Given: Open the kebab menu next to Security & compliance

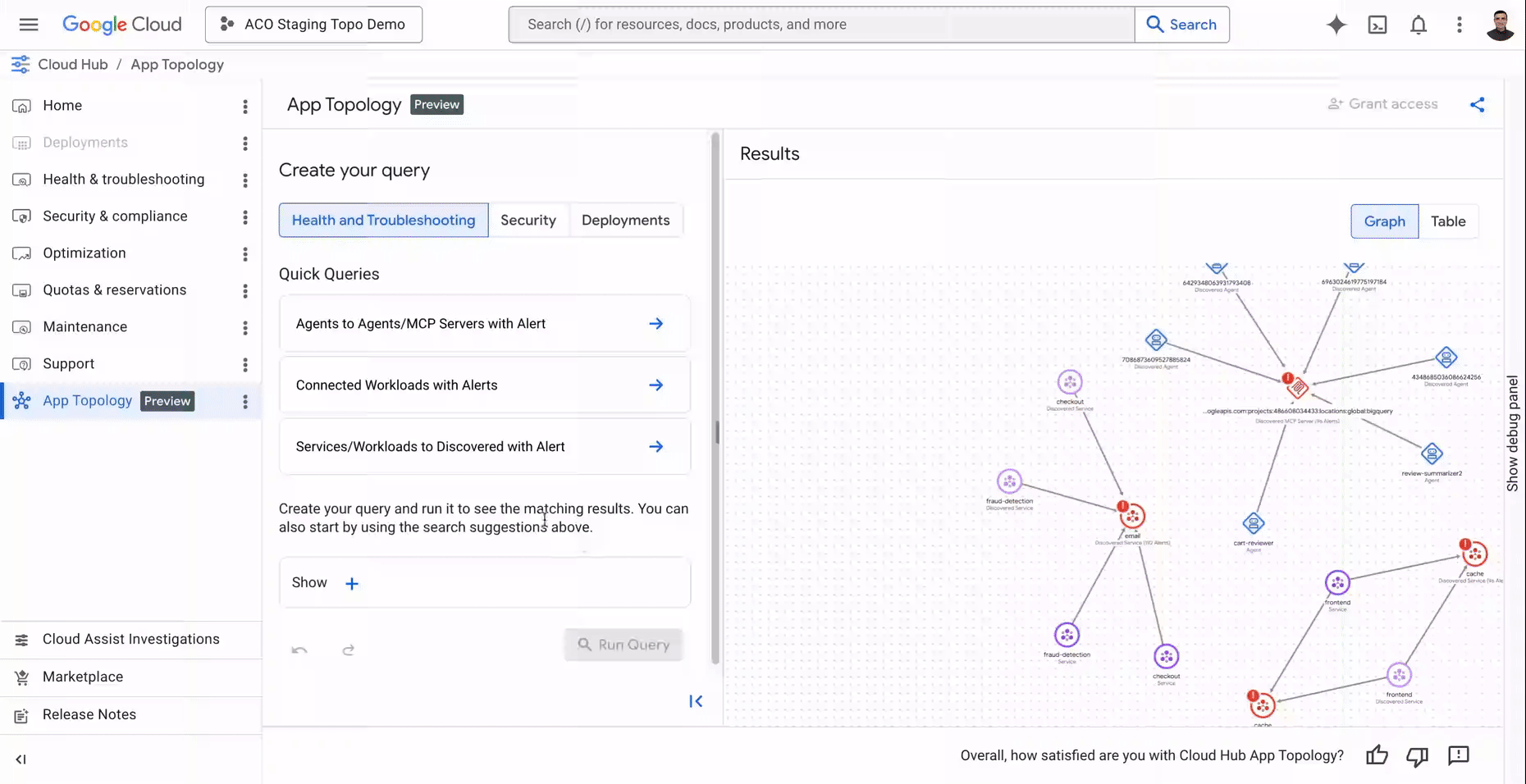Looking at the screenshot, I should point(244,217).
